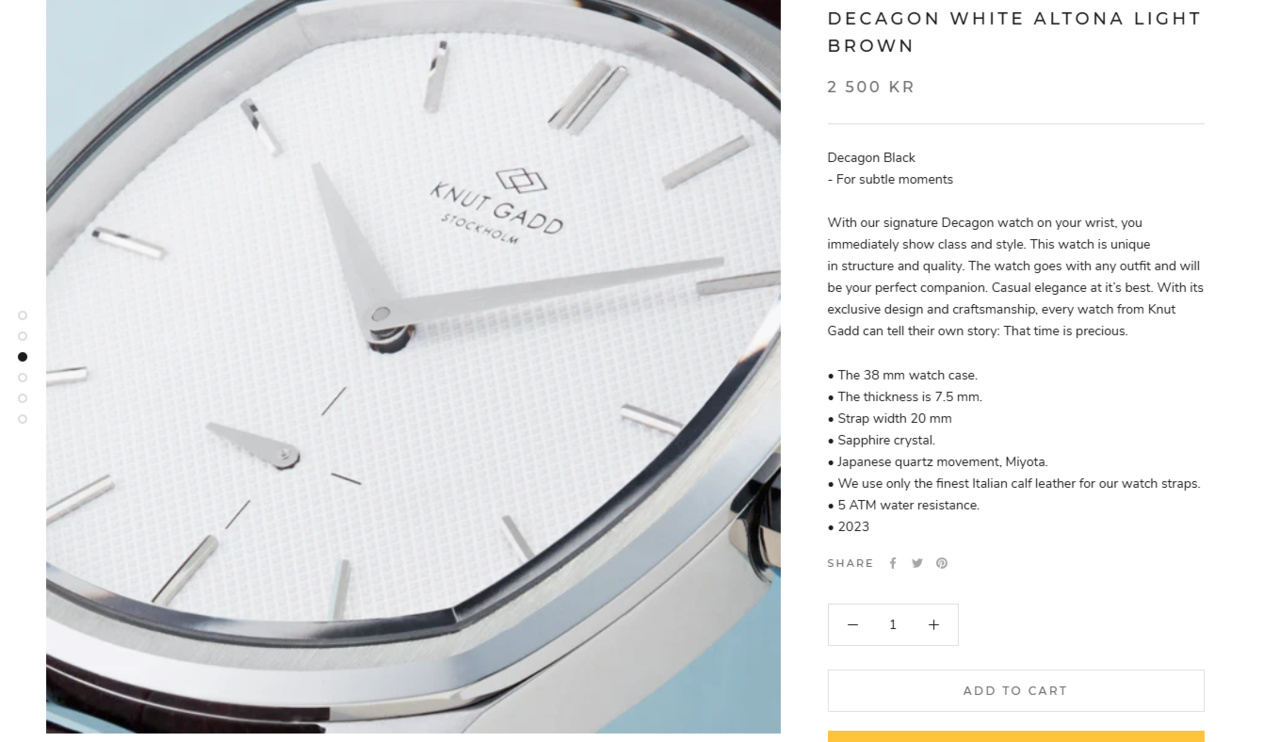Select the fifth image slide dot
The height and width of the screenshot is (742, 1280).
point(22,398)
